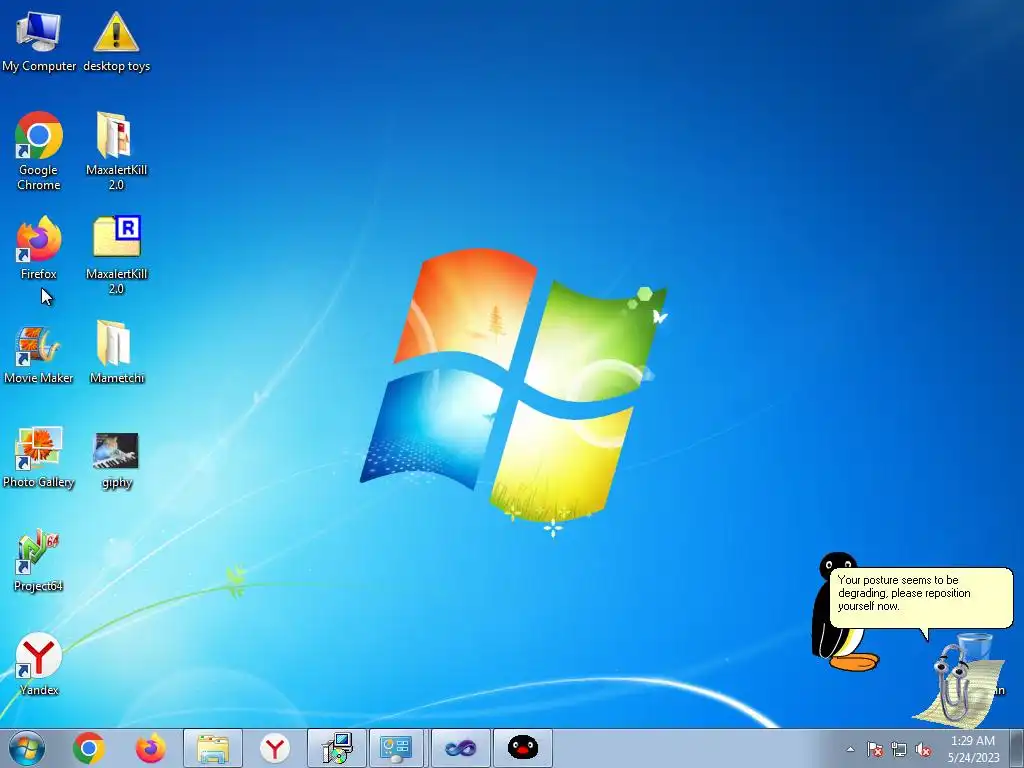Select the Mametchi folder icon

[116, 352]
